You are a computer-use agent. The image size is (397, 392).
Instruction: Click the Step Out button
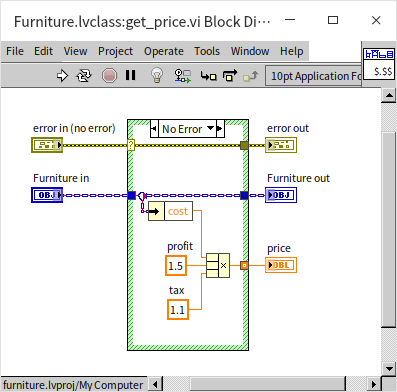point(251,76)
